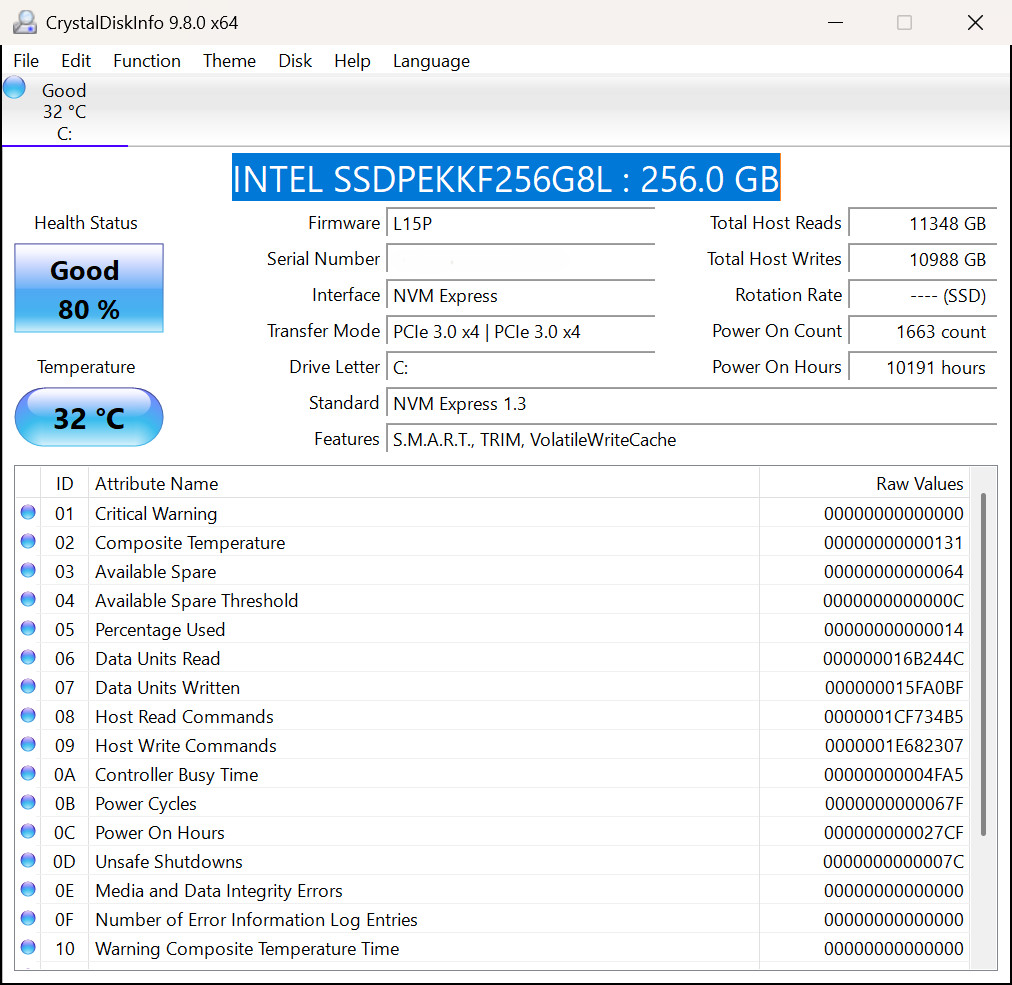Click the blue disk status orb for C:
The height and width of the screenshot is (985, 1012).
click(x=14, y=88)
